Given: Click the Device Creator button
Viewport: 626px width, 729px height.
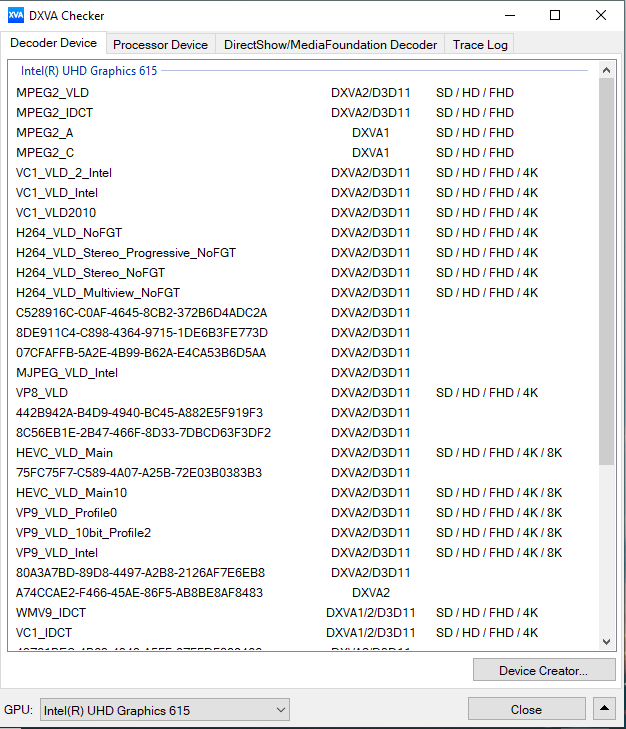Looking at the screenshot, I should 544,670.
